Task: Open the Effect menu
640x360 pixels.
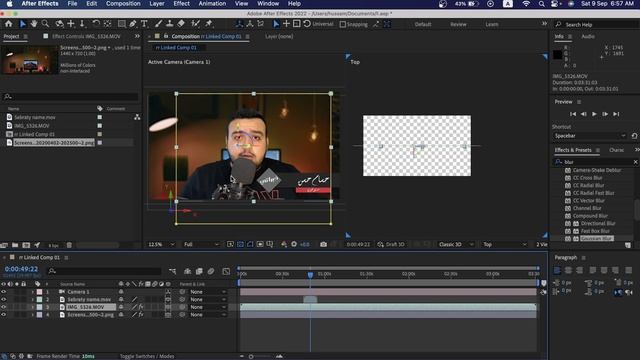Action: click(x=181, y=4)
